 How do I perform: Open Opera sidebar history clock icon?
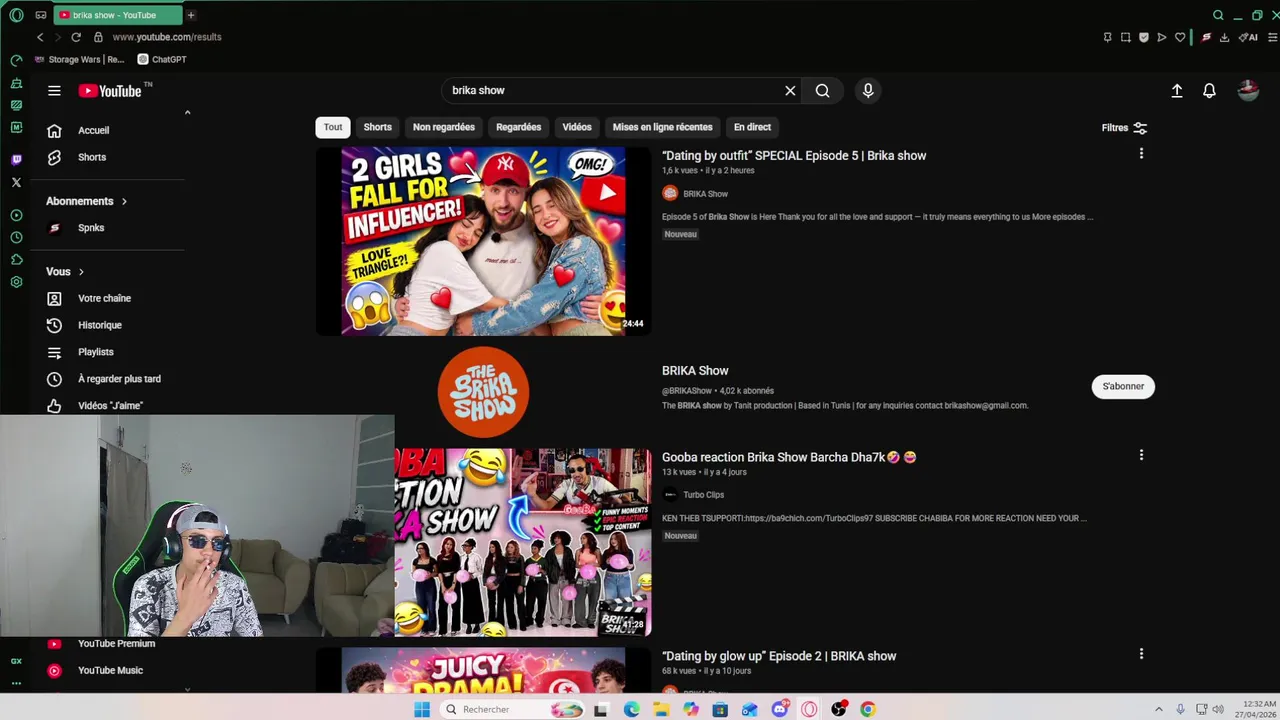(16, 238)
